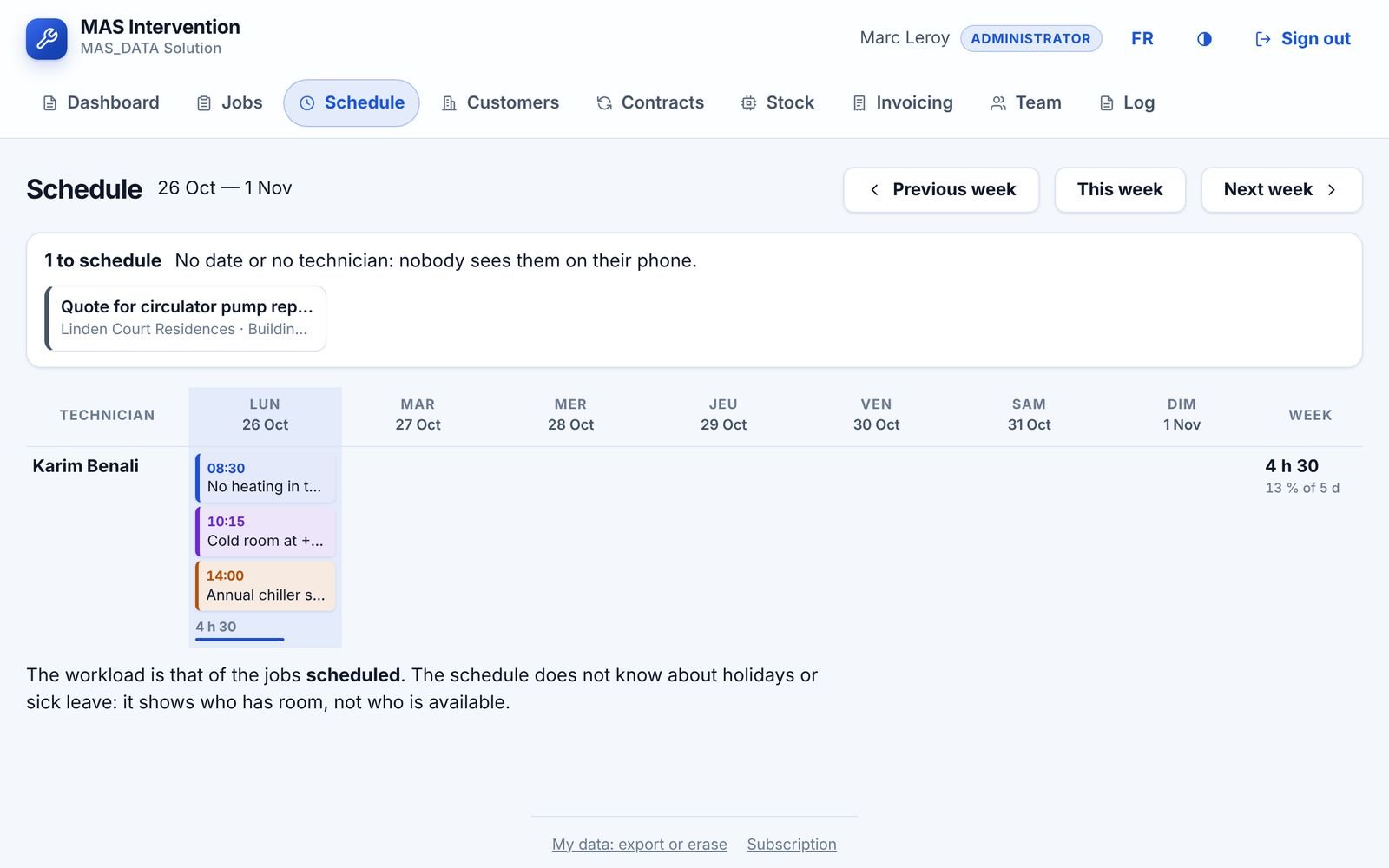Open the Log tab
The height and width of the screenshot is (868, 1389).
(1127, 102)
